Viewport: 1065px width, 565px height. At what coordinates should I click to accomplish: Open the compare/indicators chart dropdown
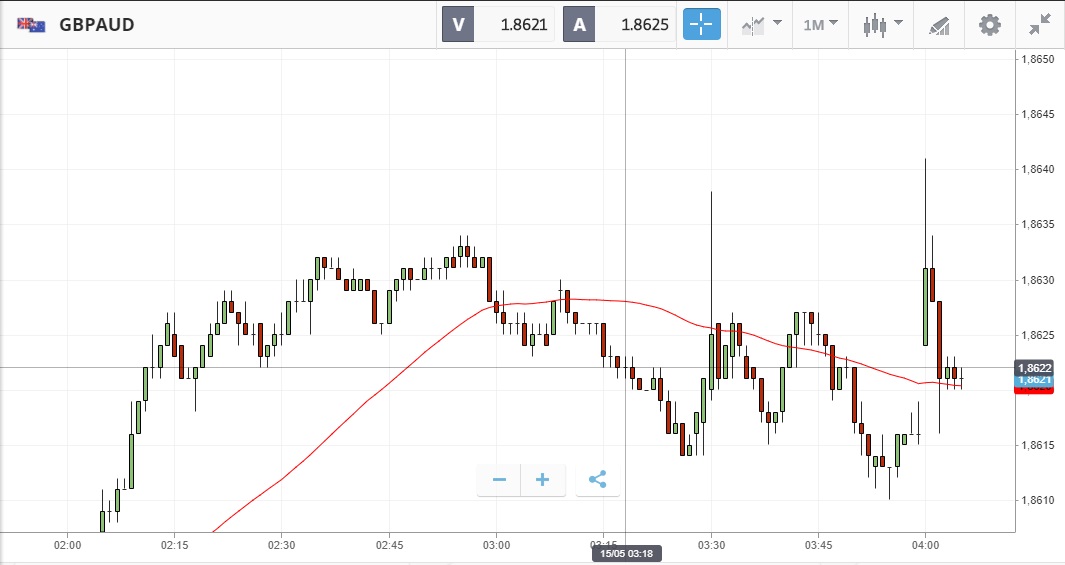point(761,25)
